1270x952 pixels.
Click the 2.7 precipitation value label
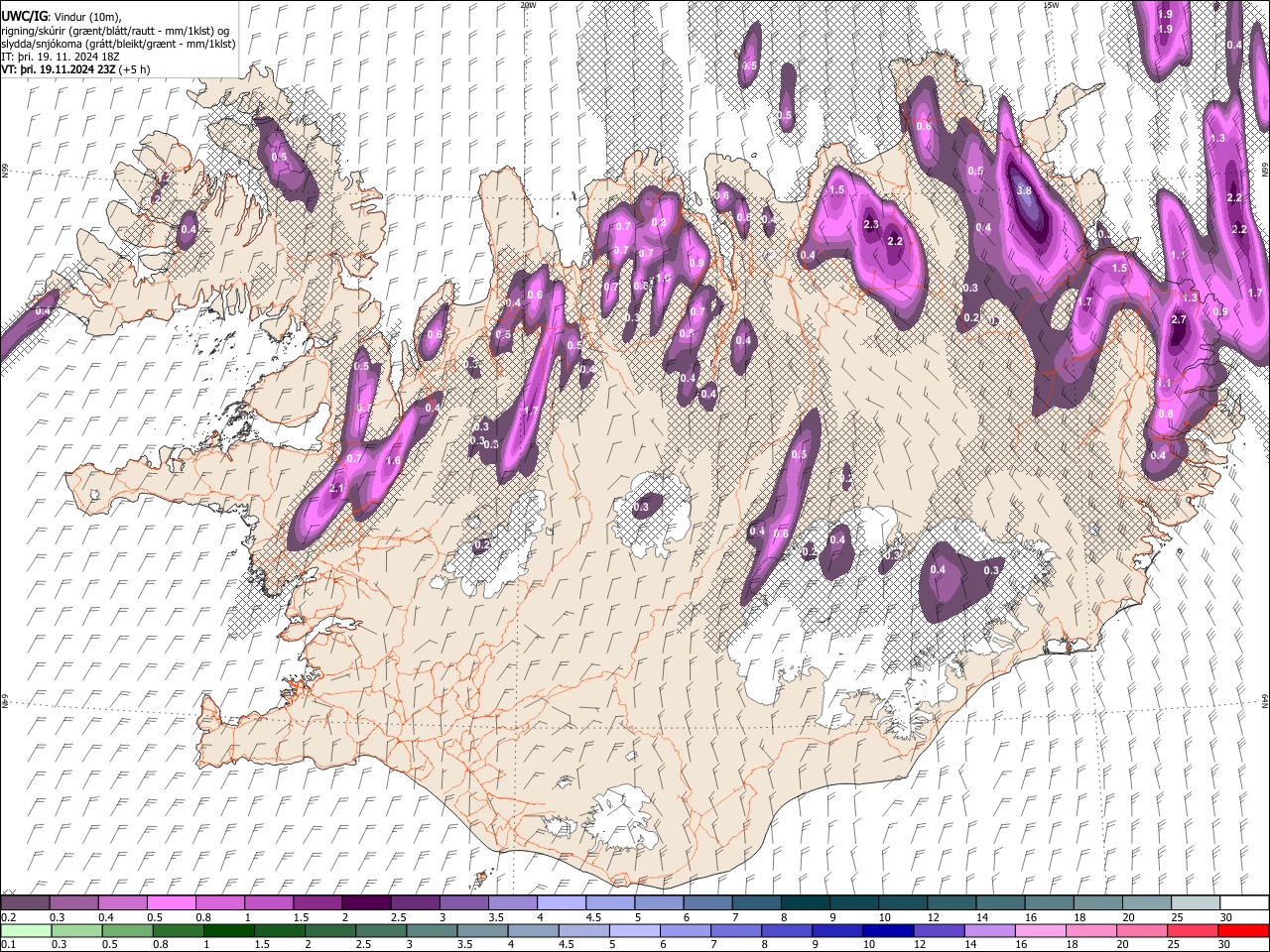point(1179,319)
